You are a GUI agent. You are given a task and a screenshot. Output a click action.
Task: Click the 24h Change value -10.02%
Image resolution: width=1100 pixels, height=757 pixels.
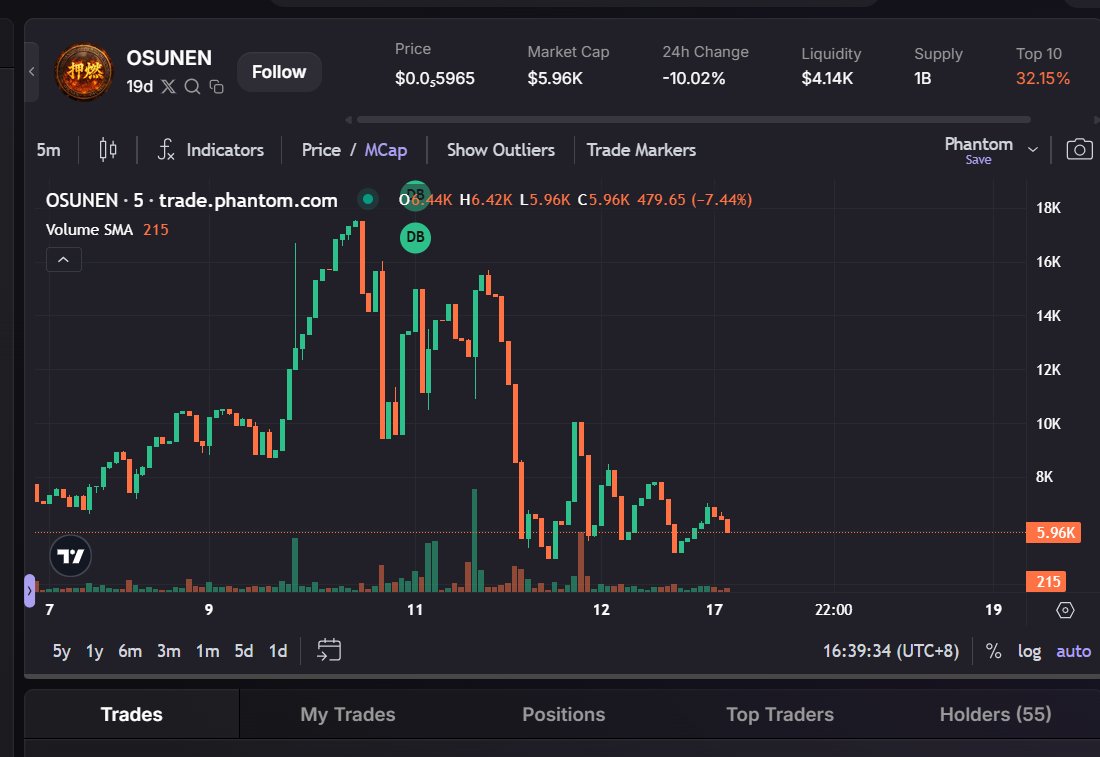click(694, 79)
